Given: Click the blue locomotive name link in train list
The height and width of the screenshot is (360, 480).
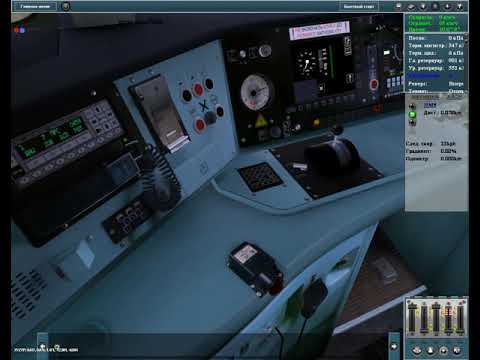Looking at the screenshot, I should (x=430, y=105).
